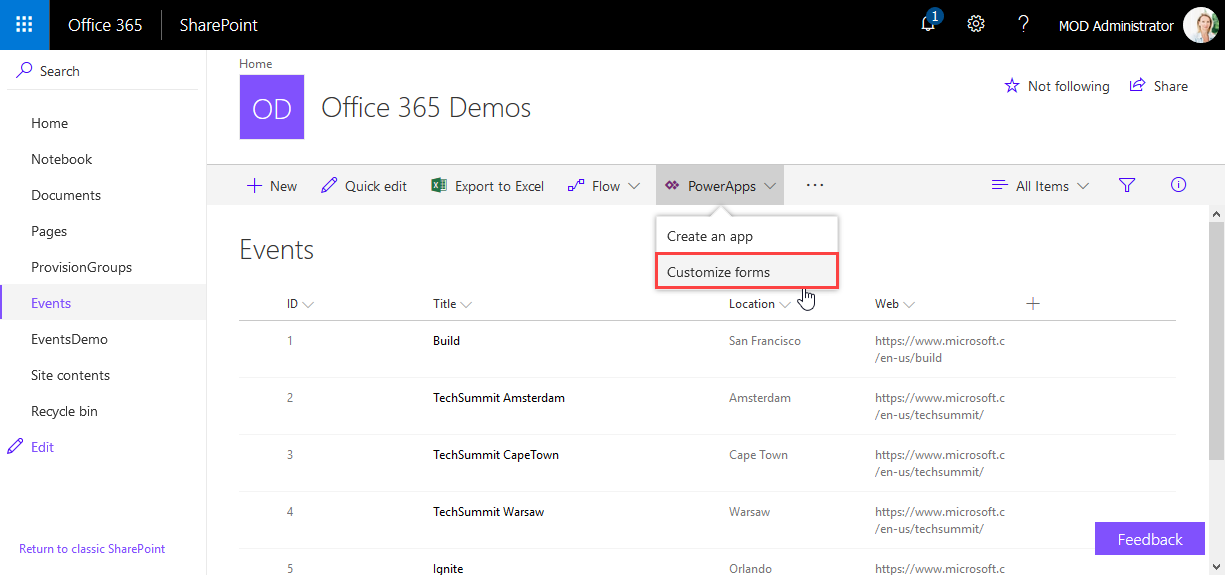Click the PowerApps logo icon

click(672, 186)
